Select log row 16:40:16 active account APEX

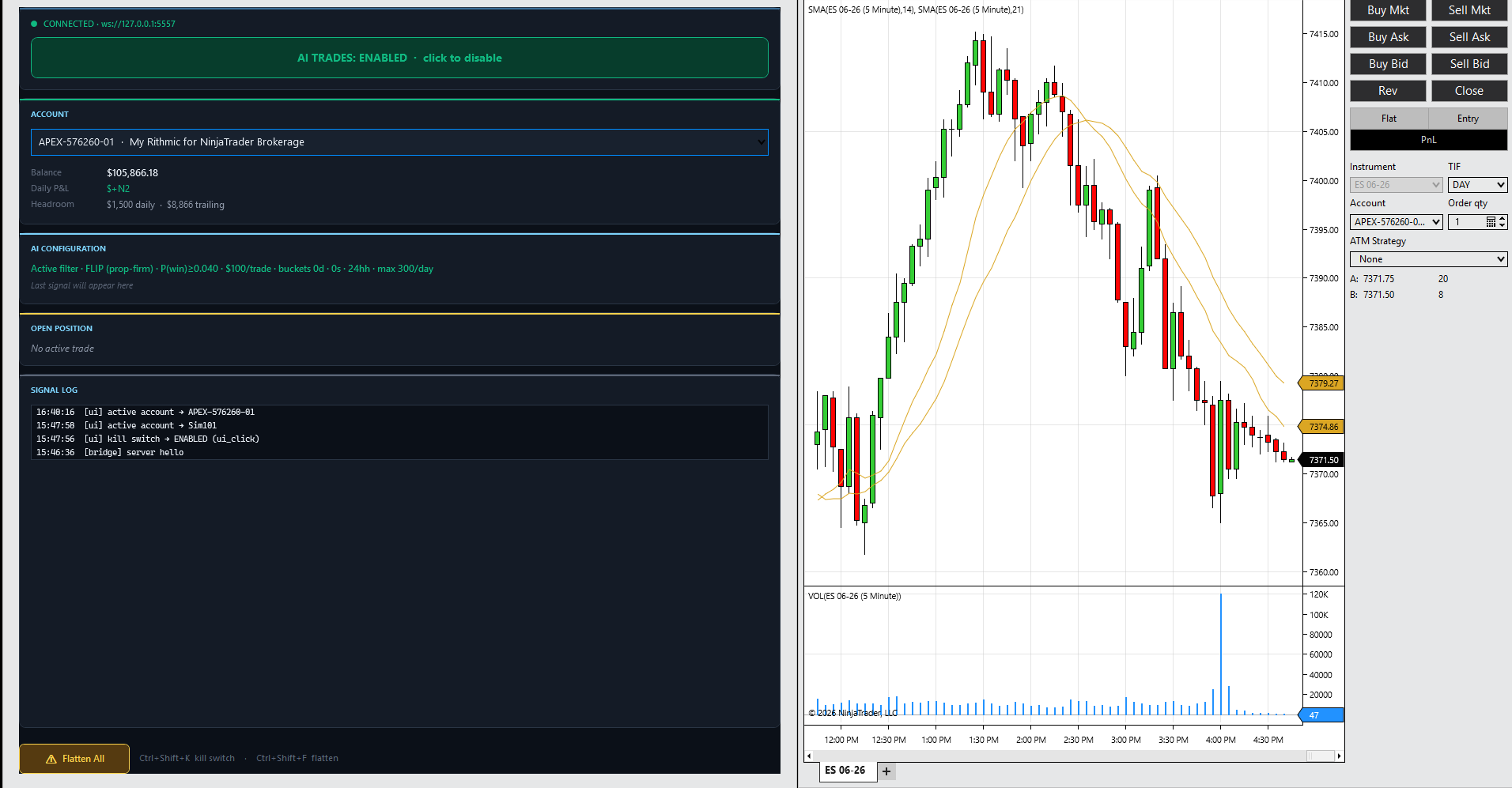(x=399, y=413)
